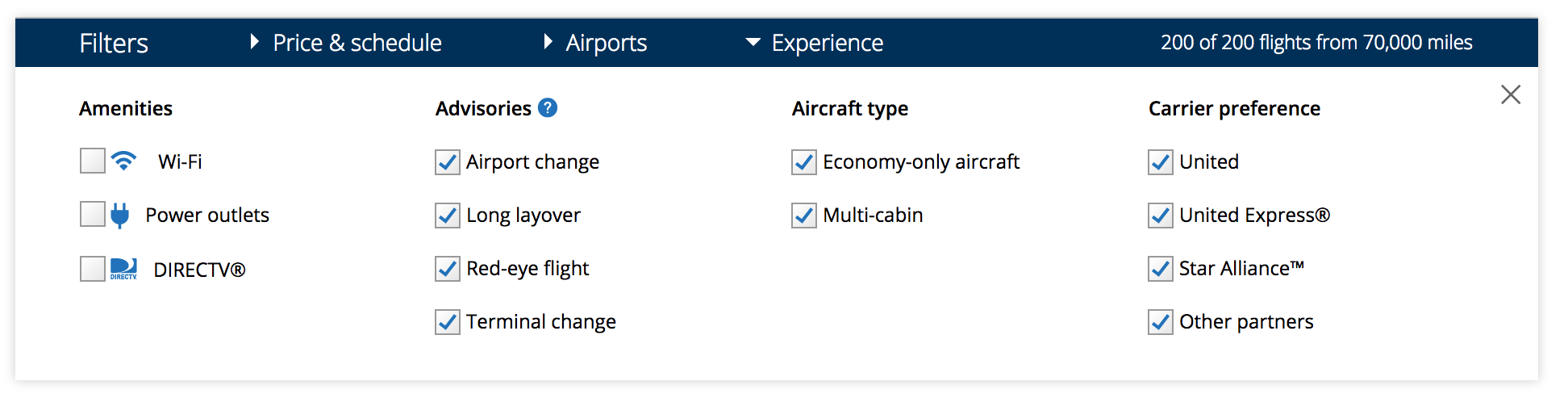Close the filters panel with X

[x=1510, y=95]
